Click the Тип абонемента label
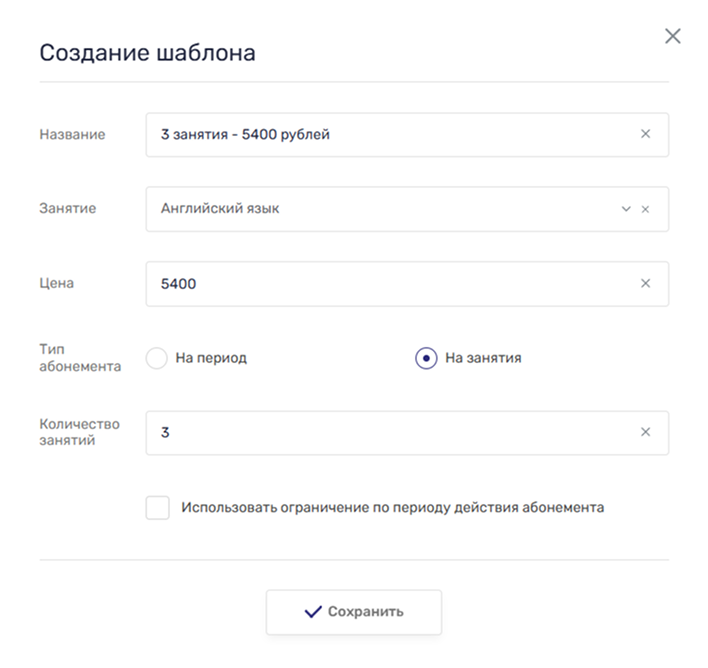This screenshot has width=708, height=668. click(80, 358)
